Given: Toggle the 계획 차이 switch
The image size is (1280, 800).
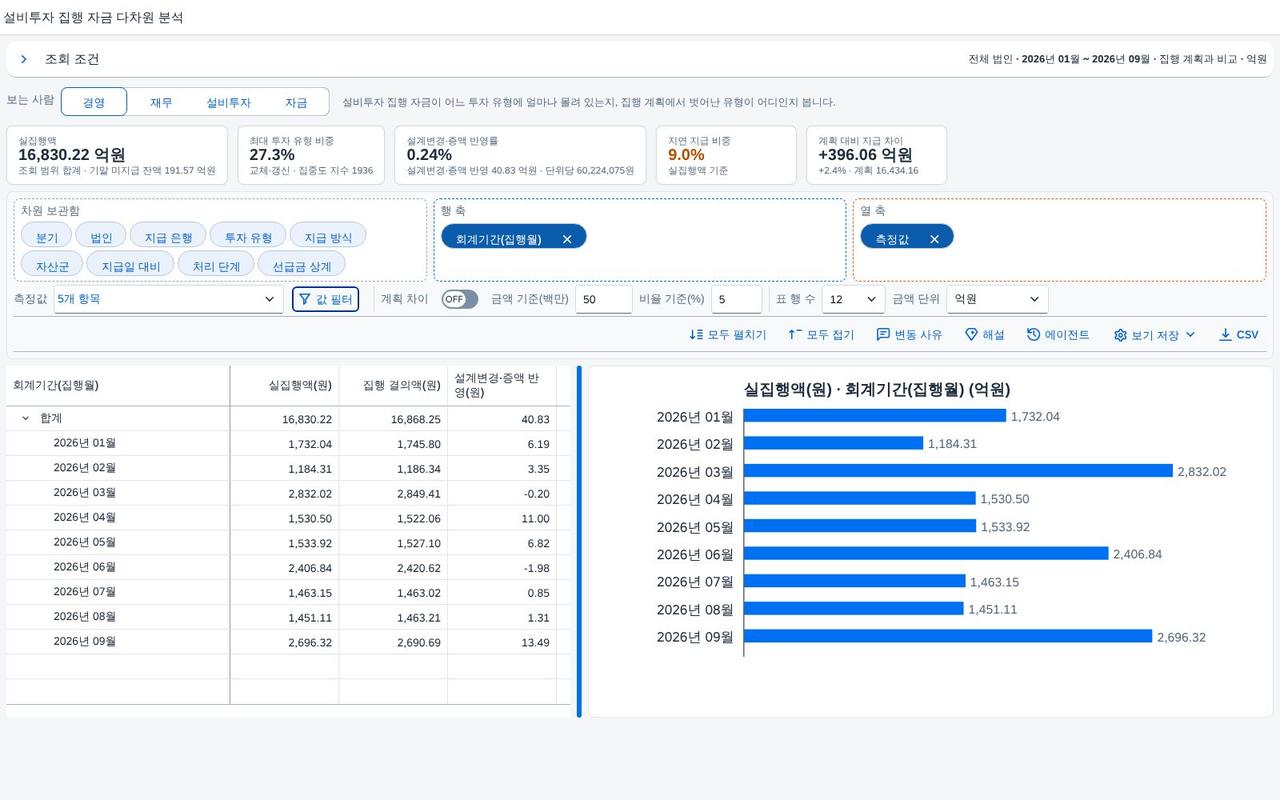Looking at the screenshot, I should [460, 299].
